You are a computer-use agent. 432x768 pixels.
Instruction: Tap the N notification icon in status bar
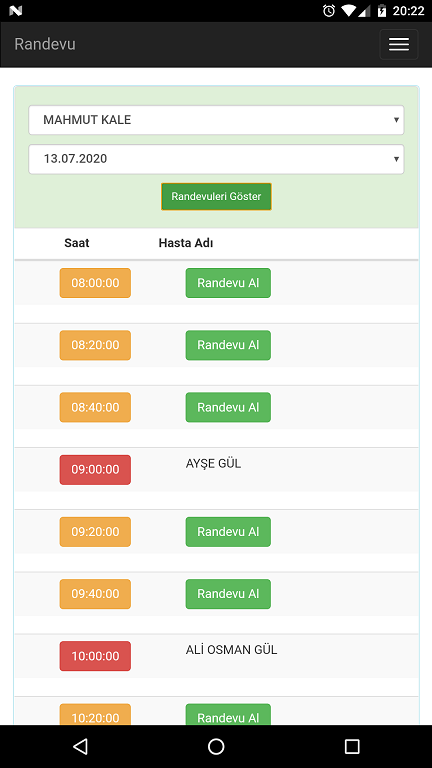16,10
